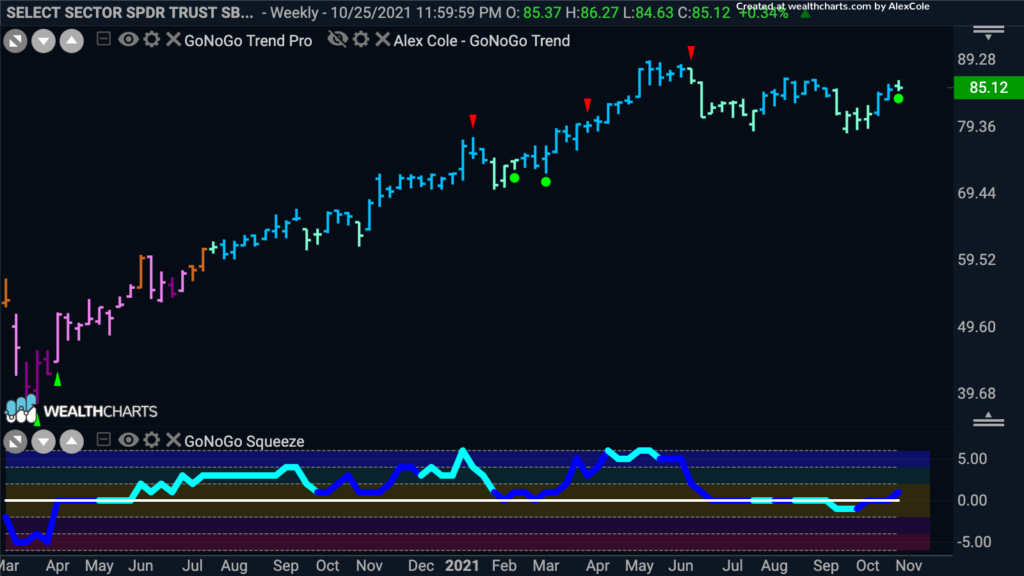This screenshot has height=576, width=1024.
Task: Click the 2021 label on time axis
Action: [x=462, y=566]
